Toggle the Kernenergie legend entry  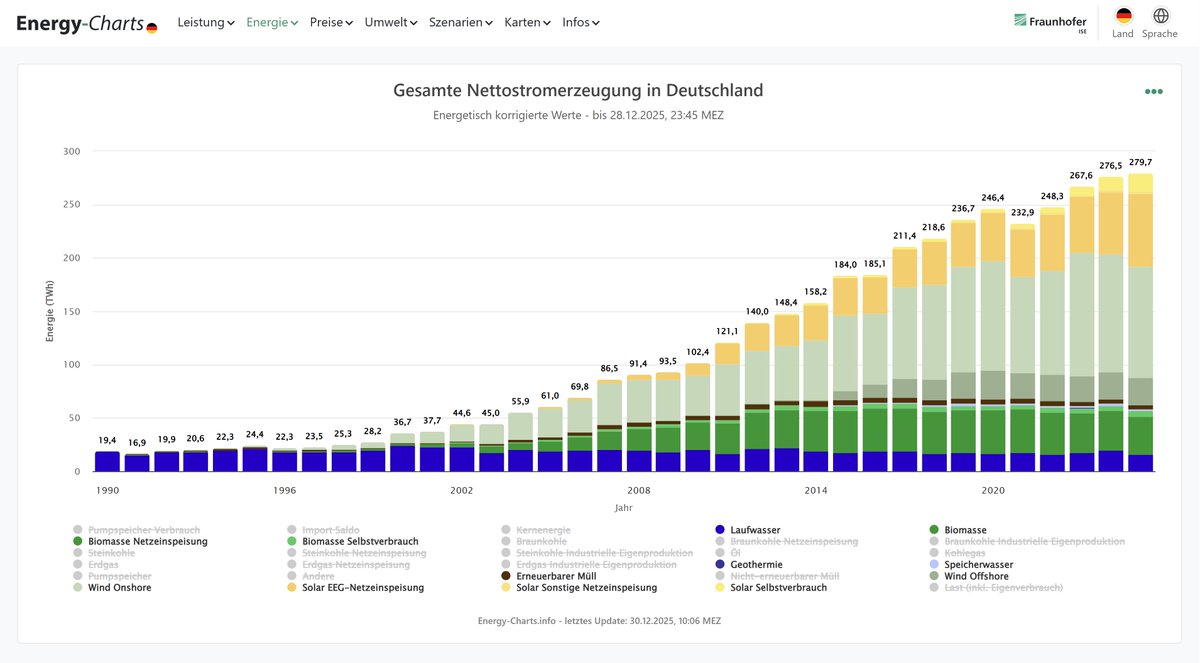[x=543, y=530]
